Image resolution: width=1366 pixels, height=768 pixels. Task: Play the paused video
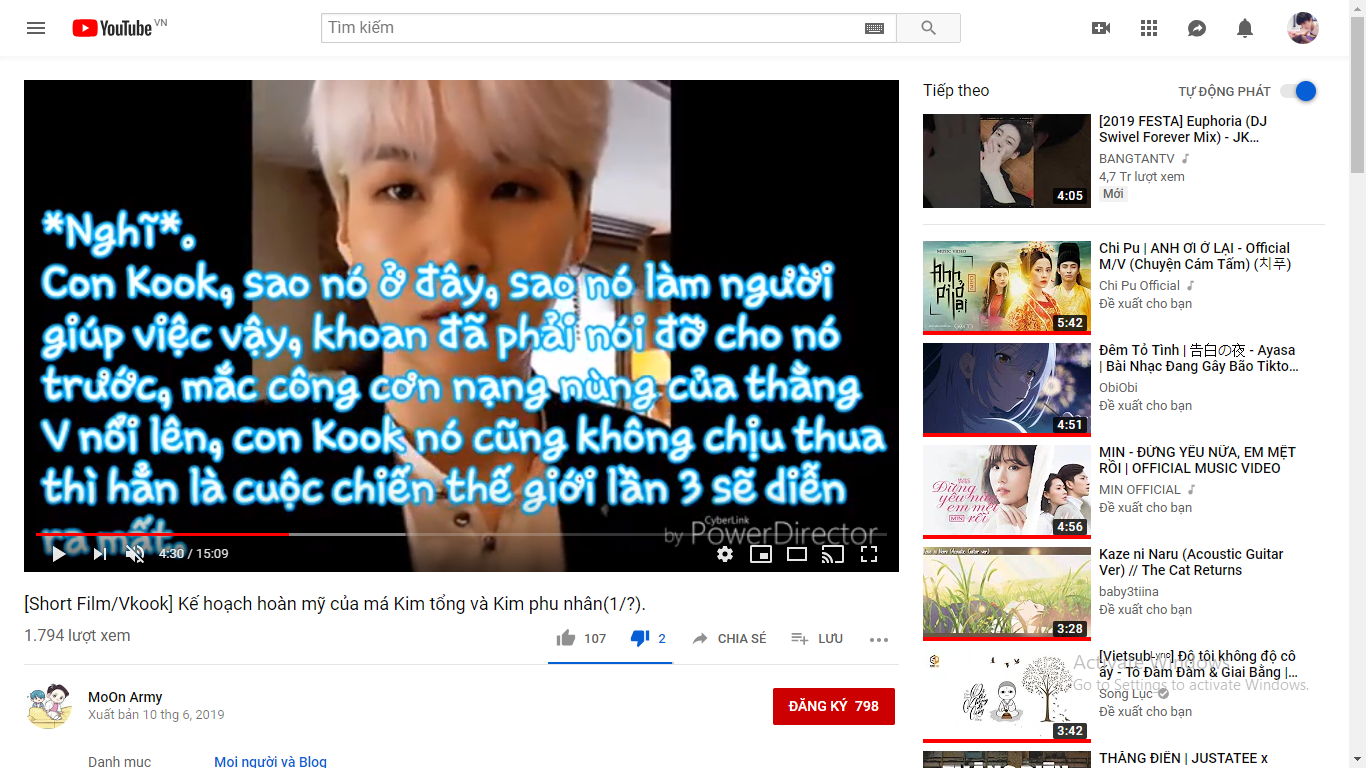[x=59, y=554]
